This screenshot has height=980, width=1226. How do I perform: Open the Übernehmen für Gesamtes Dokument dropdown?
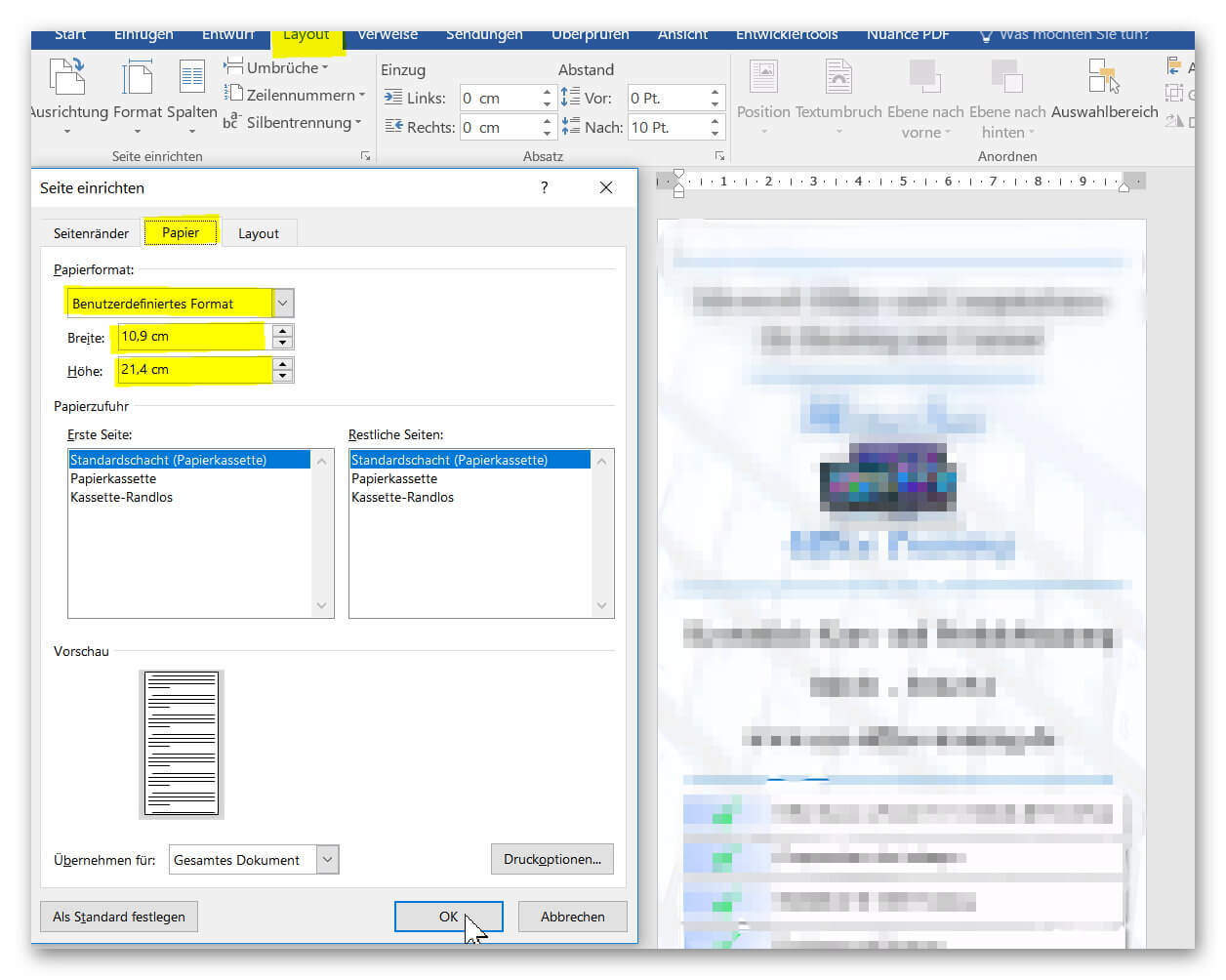pyautogui.click(x=328, y=859)
